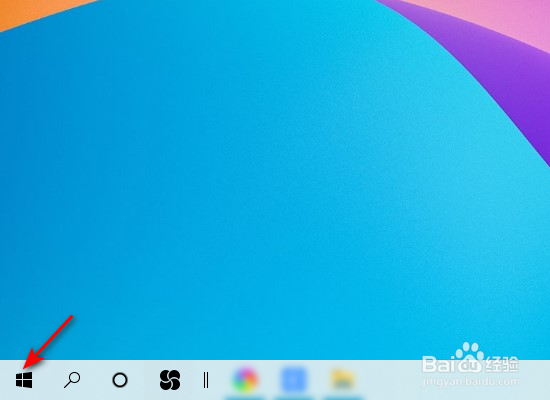Open the File Explorer folder icon
550x400 pixels.
point(342,379)
